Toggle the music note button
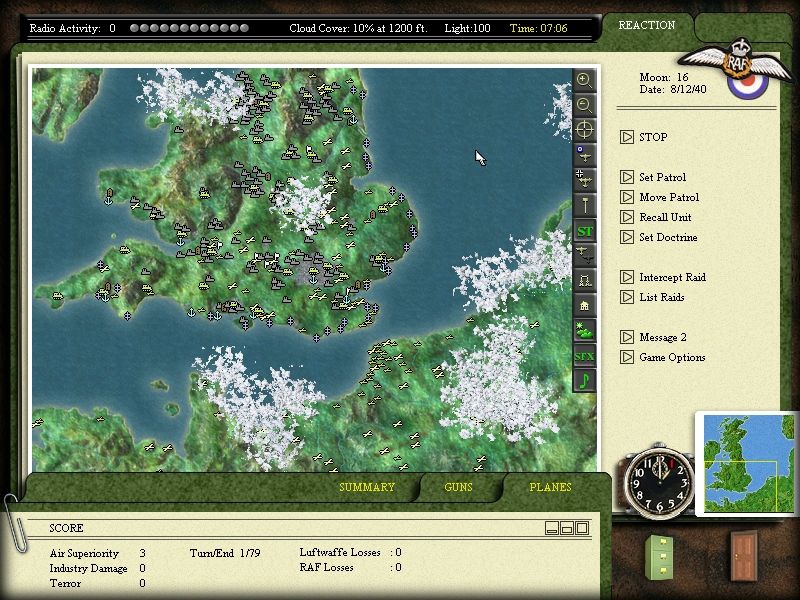Viewport: 800px width, 600px height. [x=585, y=380]
